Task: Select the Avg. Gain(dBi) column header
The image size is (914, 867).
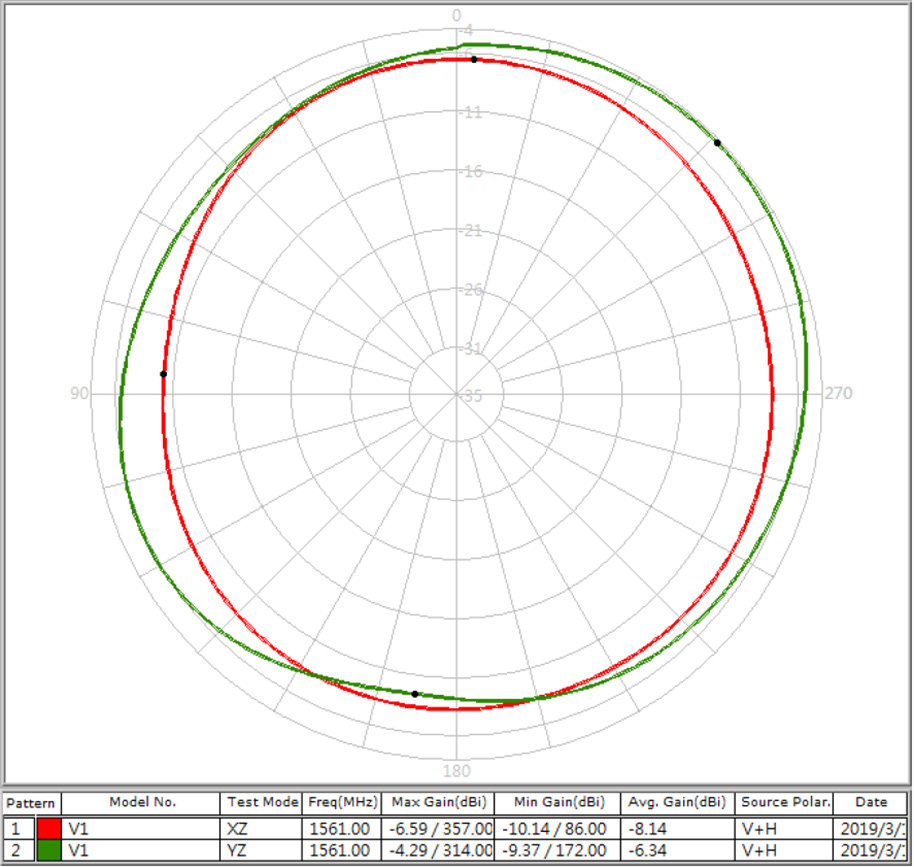Action: tap(677, 802)
